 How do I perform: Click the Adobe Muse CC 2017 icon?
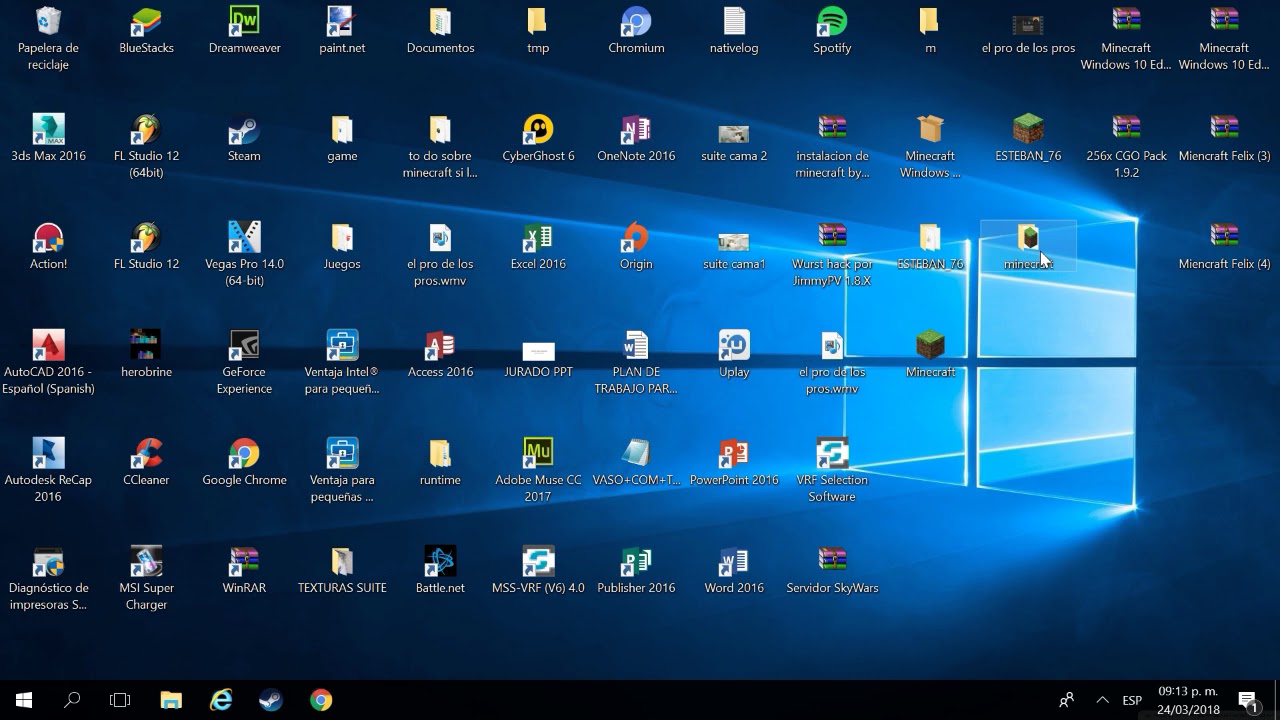pyautogui.click(x=538, y=469)
